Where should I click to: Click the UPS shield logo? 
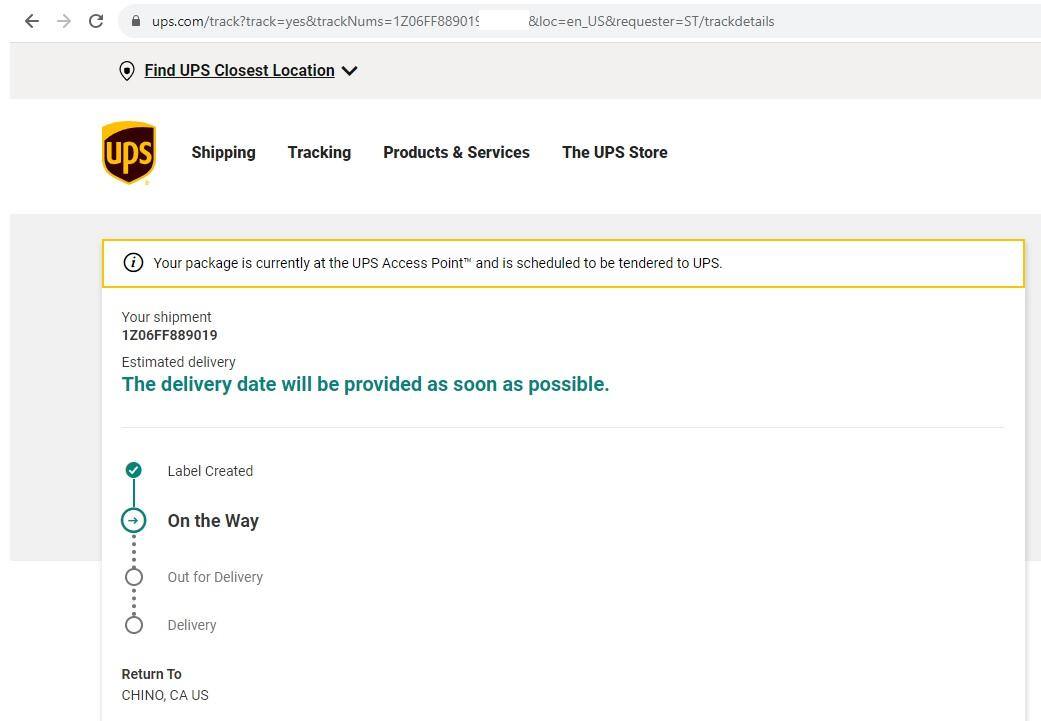pos(129,153)
